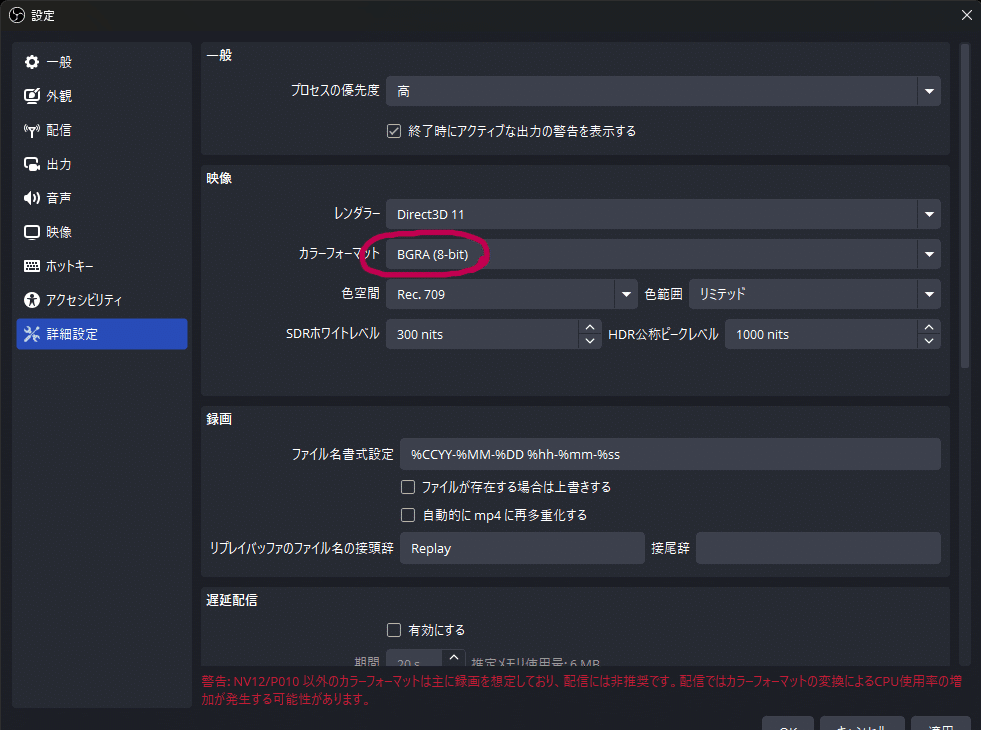This screenshot has width=981, height=730.
Task: Increase SDRホワイトレベル with the up stepper
Action: (590, 327)
